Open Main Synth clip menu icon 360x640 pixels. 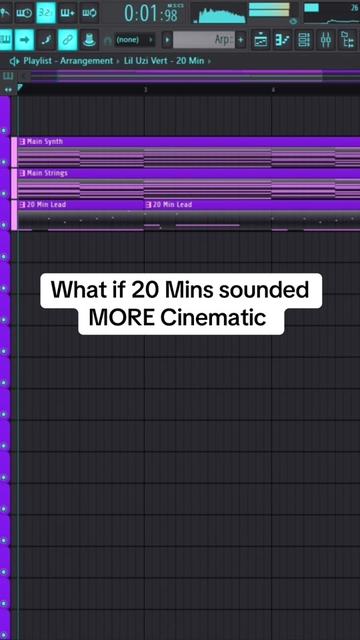pyautogui.click(x=22, y=142)
